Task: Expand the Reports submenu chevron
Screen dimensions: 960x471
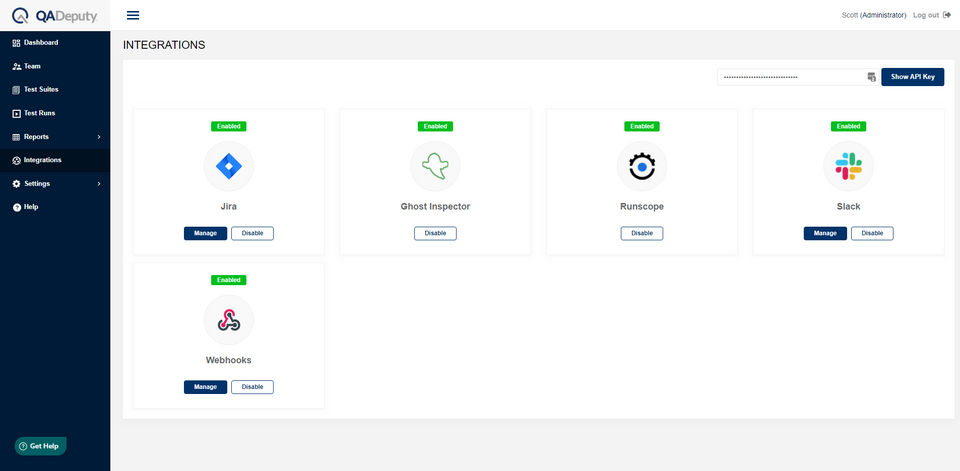Action: [x=99, y=137]
